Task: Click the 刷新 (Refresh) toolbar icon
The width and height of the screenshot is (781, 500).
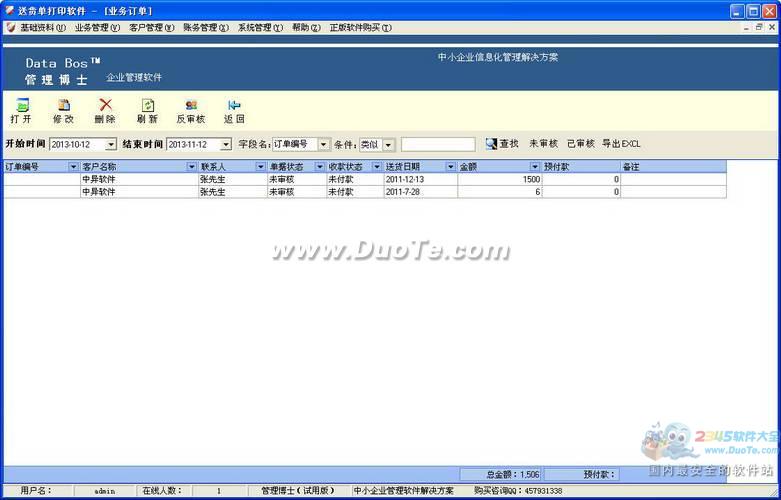Action: pos(147,105)
